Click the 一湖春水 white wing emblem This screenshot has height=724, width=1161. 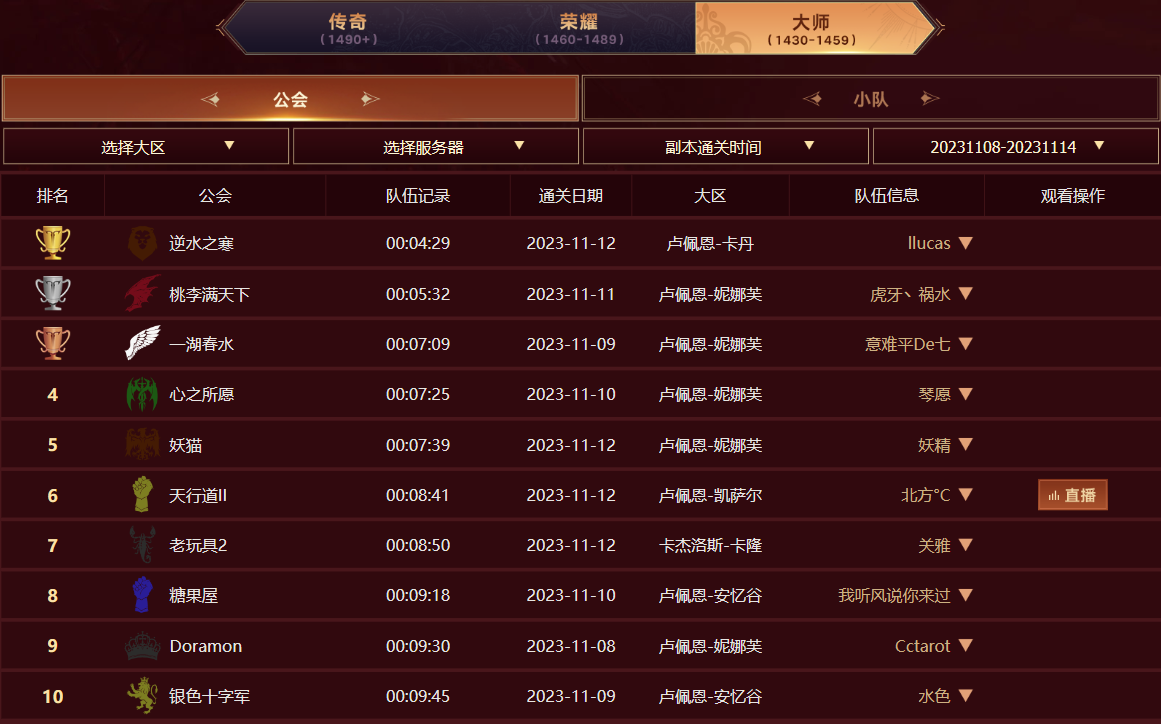(x=142, y=344)
